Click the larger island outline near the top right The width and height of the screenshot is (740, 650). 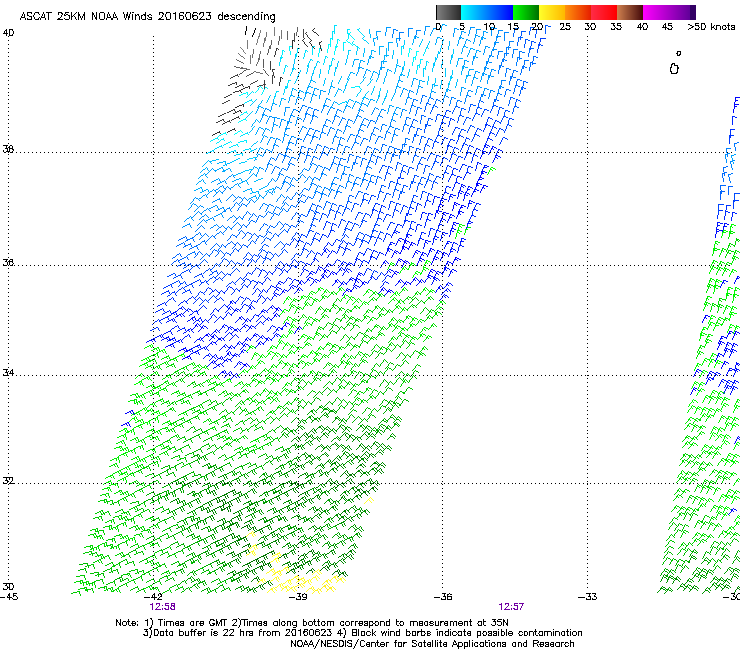click(674, 69)
